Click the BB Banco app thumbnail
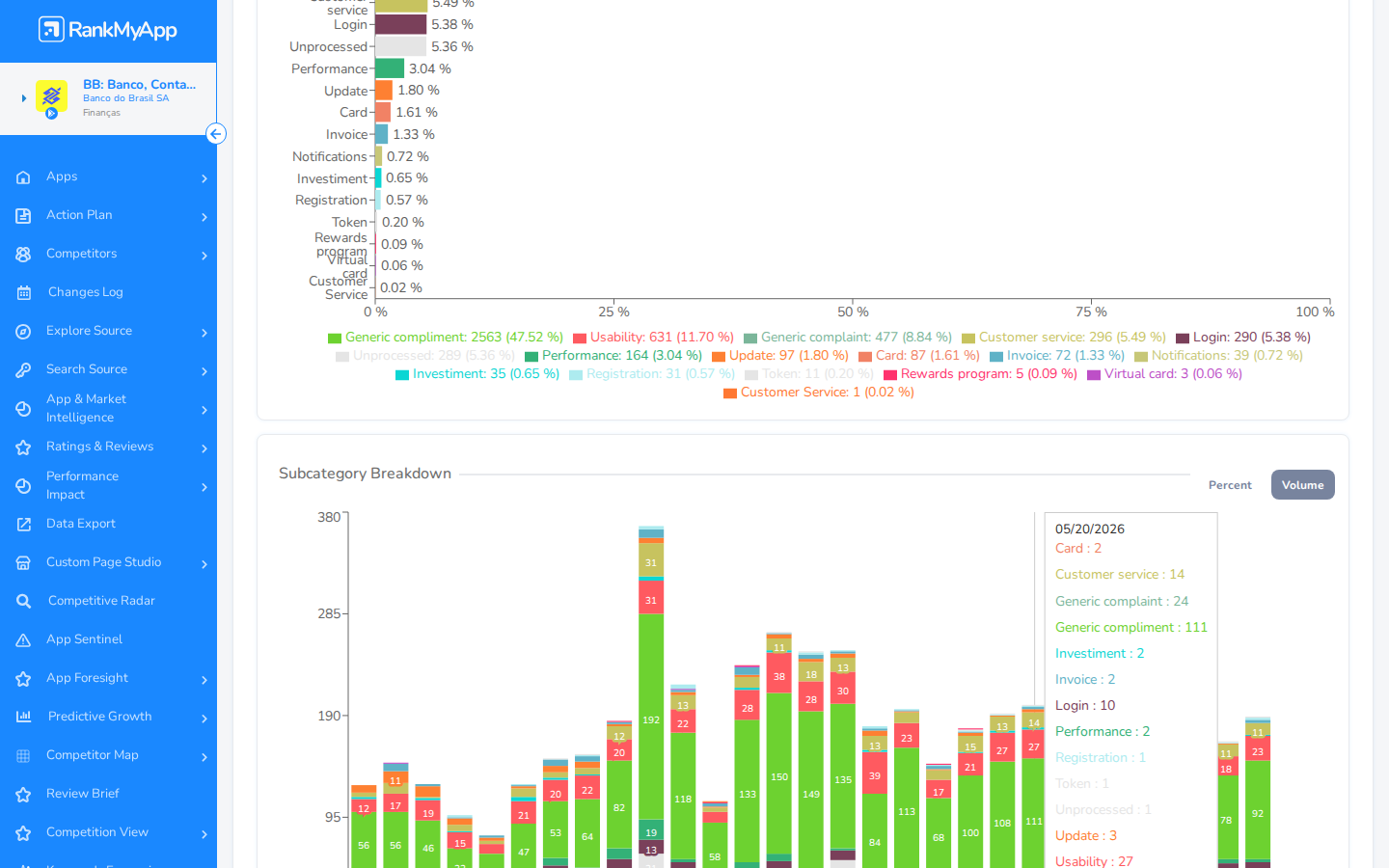 (x=51, y=97)
